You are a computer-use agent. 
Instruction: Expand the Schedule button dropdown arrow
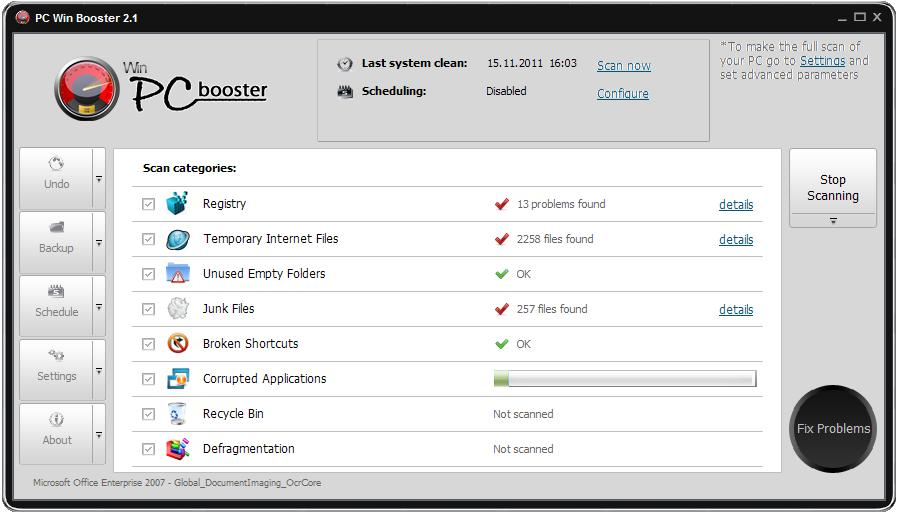[99, 307]
